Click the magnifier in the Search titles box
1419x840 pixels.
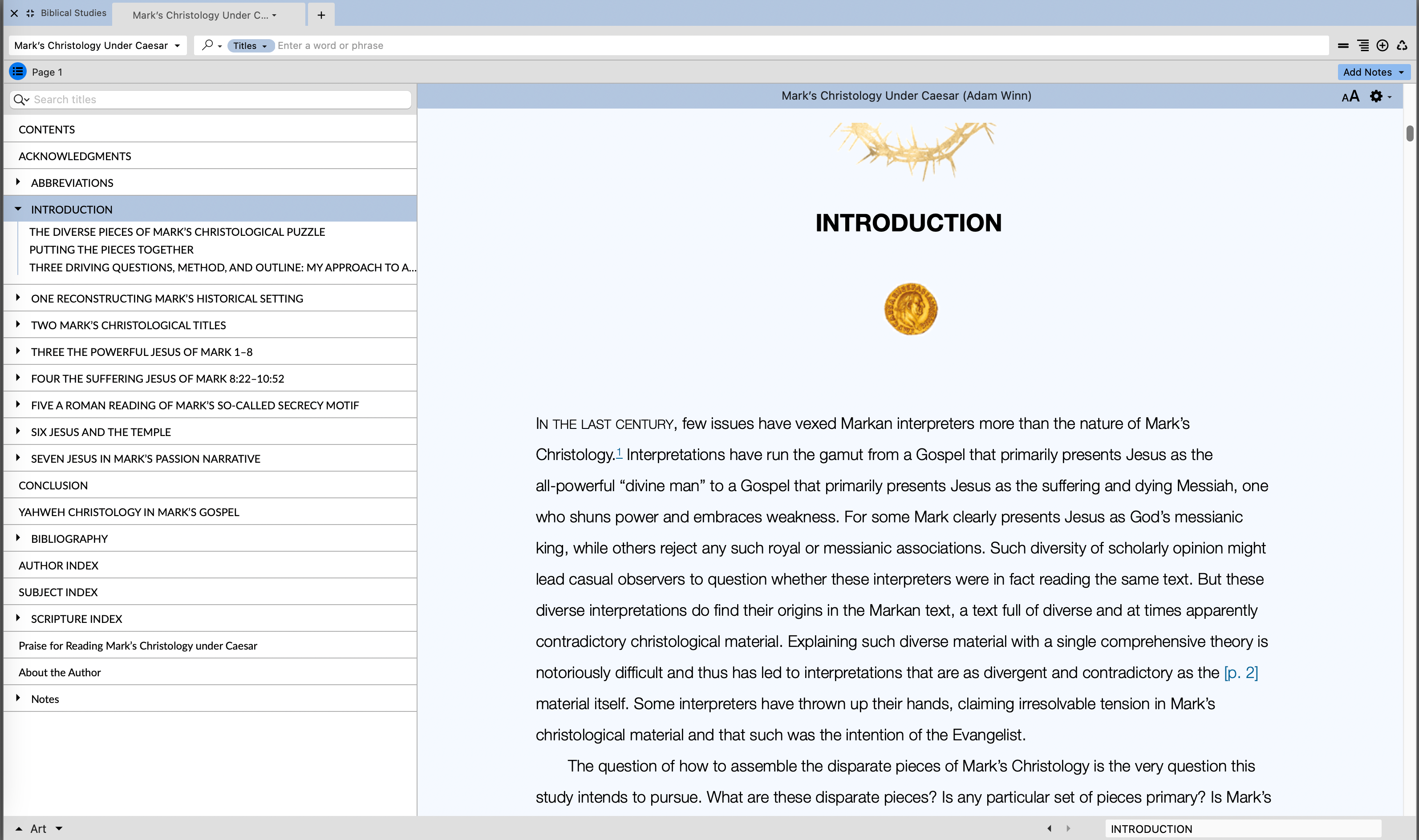pos(21,100)
